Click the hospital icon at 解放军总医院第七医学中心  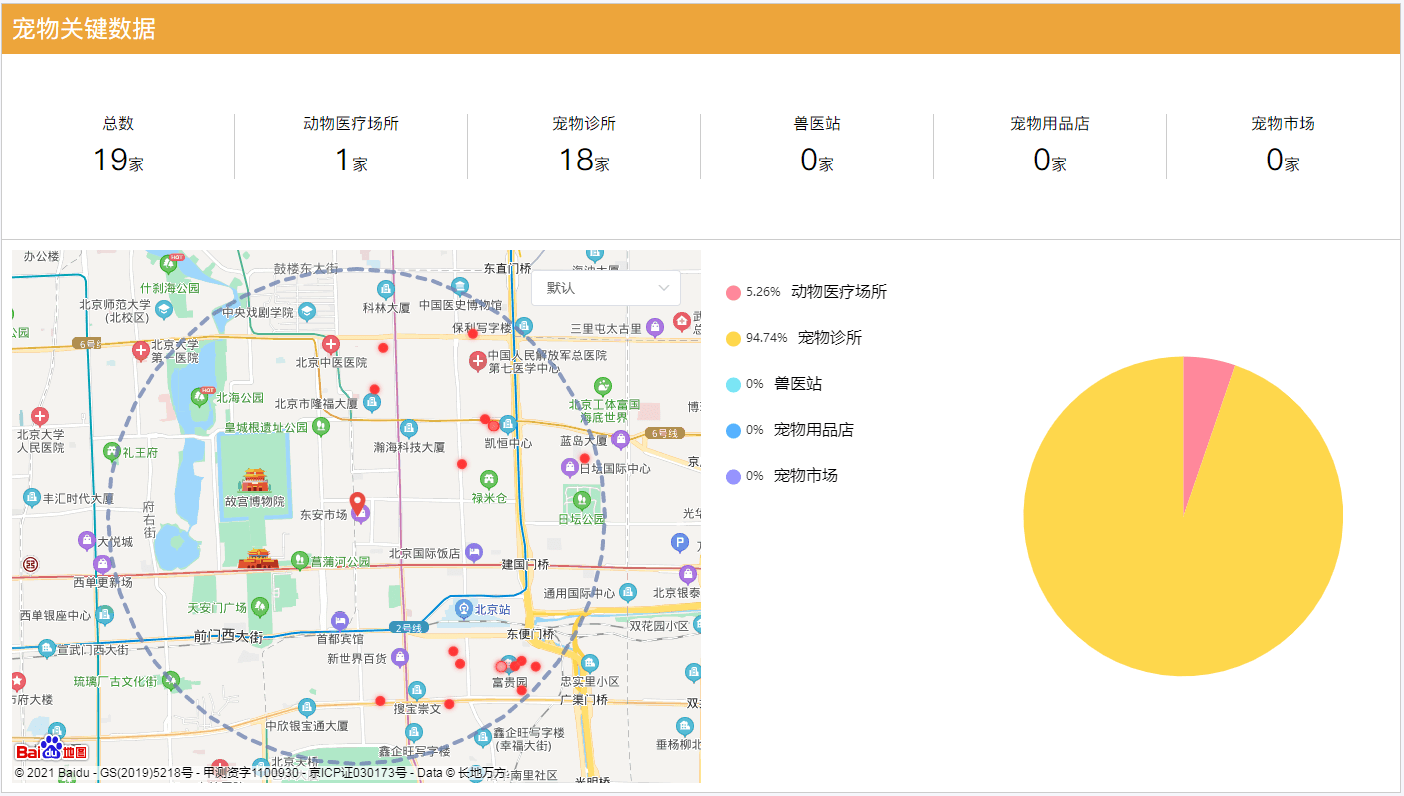point(478,360)
